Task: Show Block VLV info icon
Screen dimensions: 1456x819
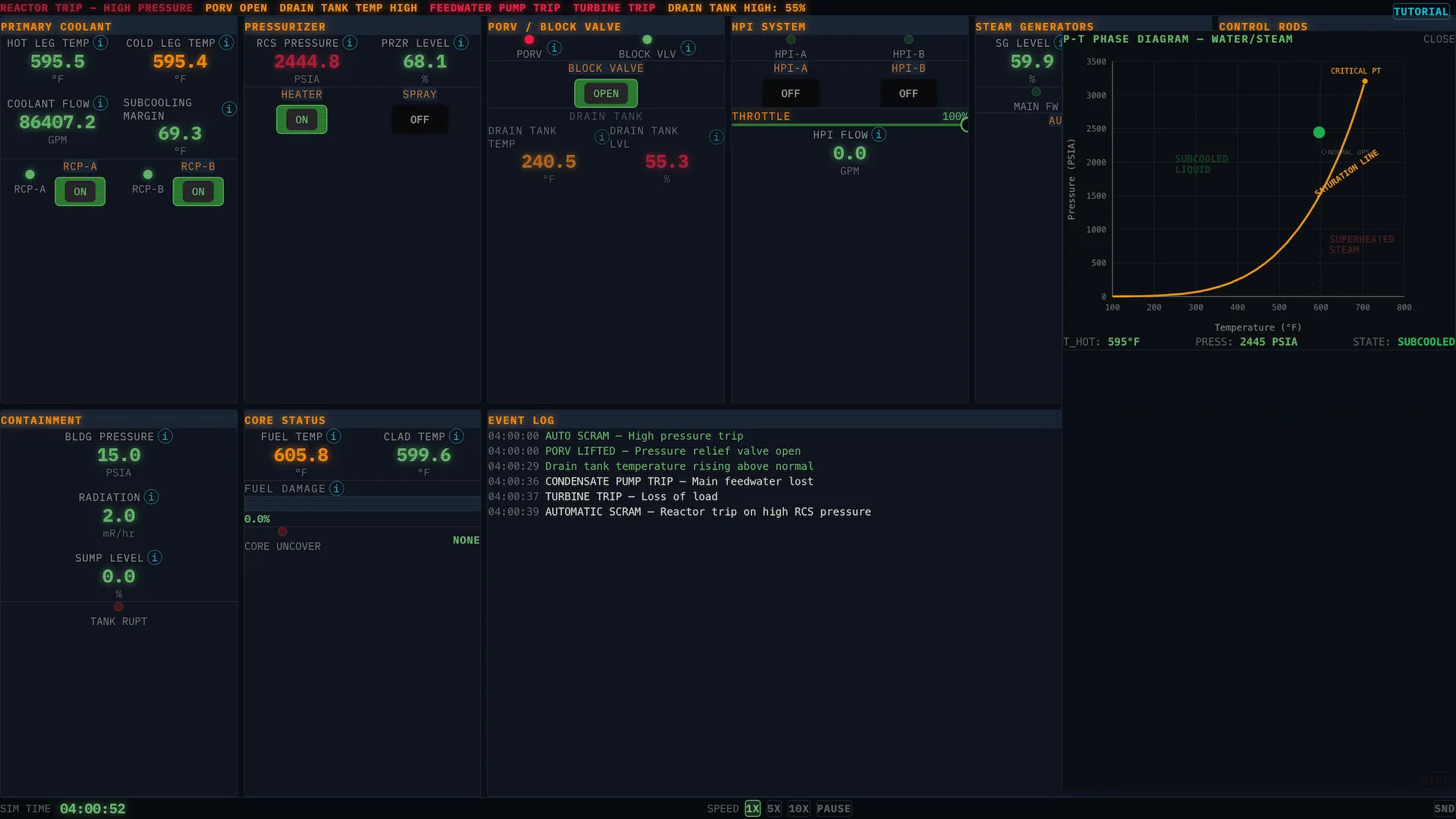Action: tap(688, 48)
